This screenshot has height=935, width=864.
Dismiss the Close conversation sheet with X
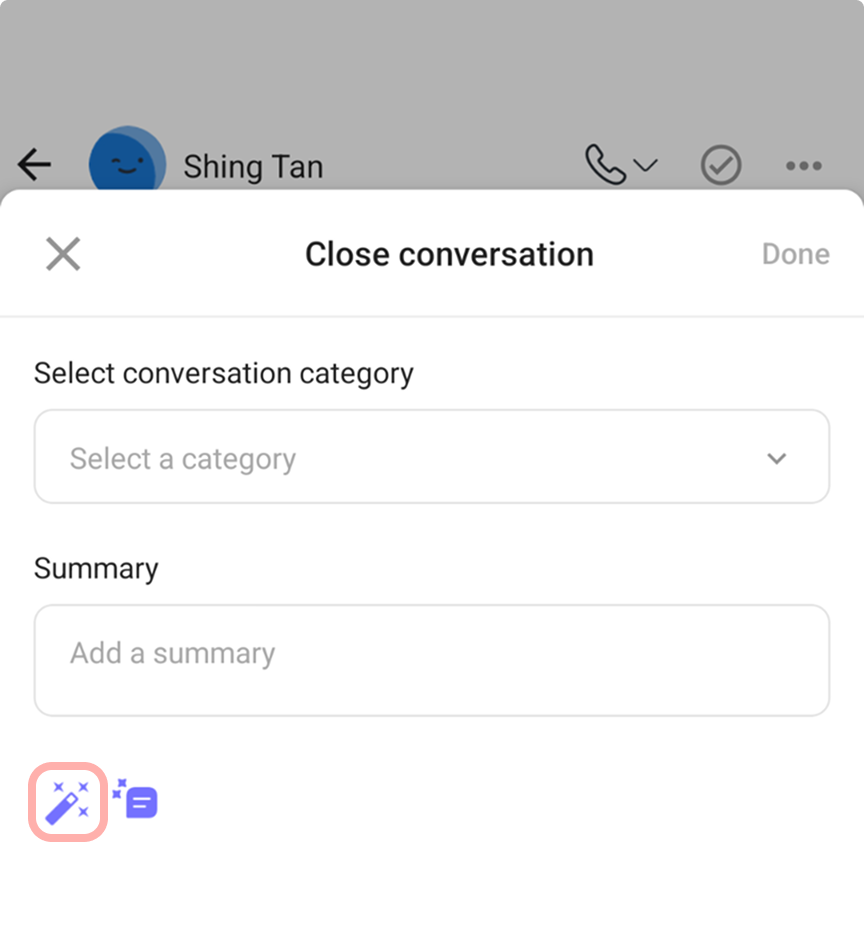click(x=63, y=254)
